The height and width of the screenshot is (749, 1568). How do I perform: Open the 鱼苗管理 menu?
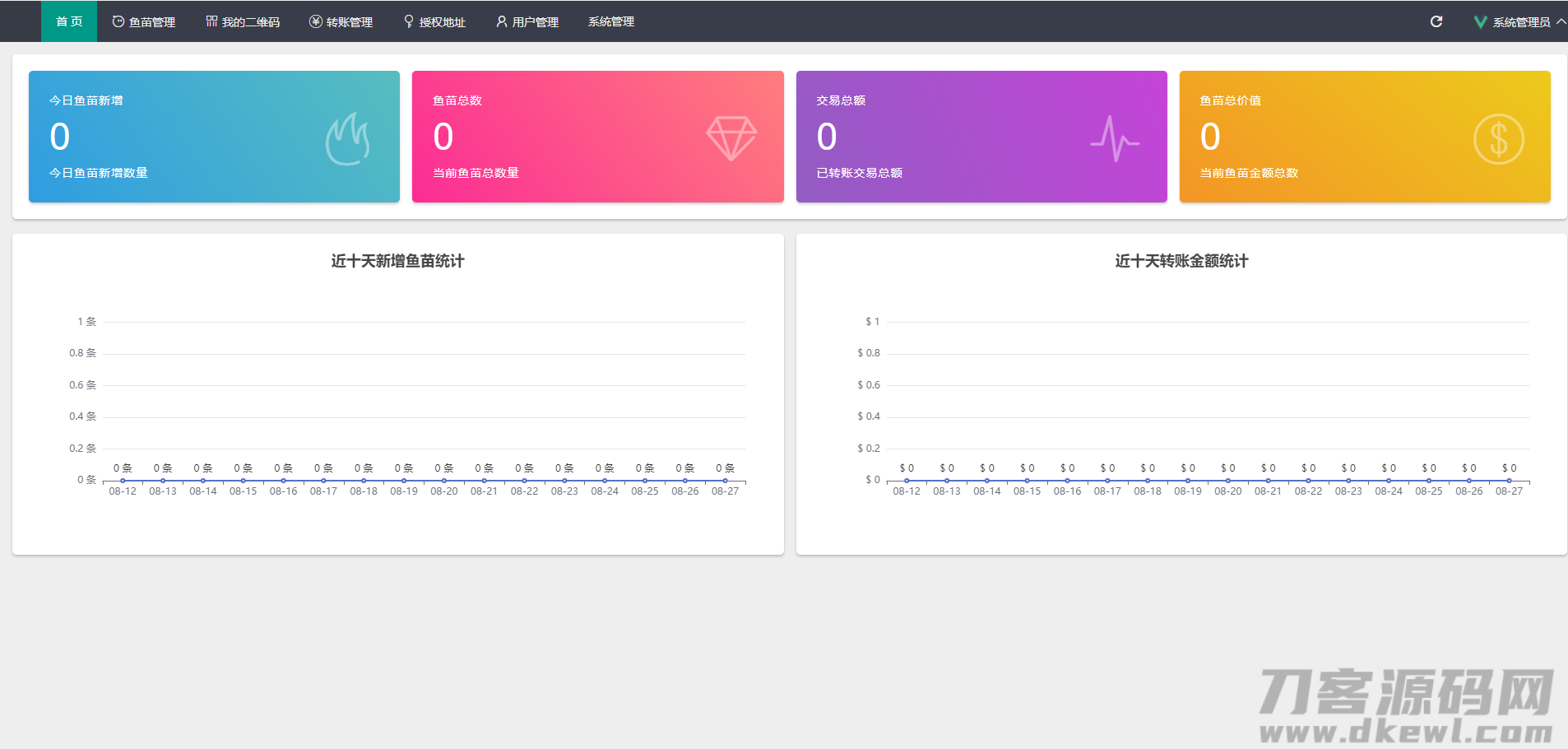144,22
